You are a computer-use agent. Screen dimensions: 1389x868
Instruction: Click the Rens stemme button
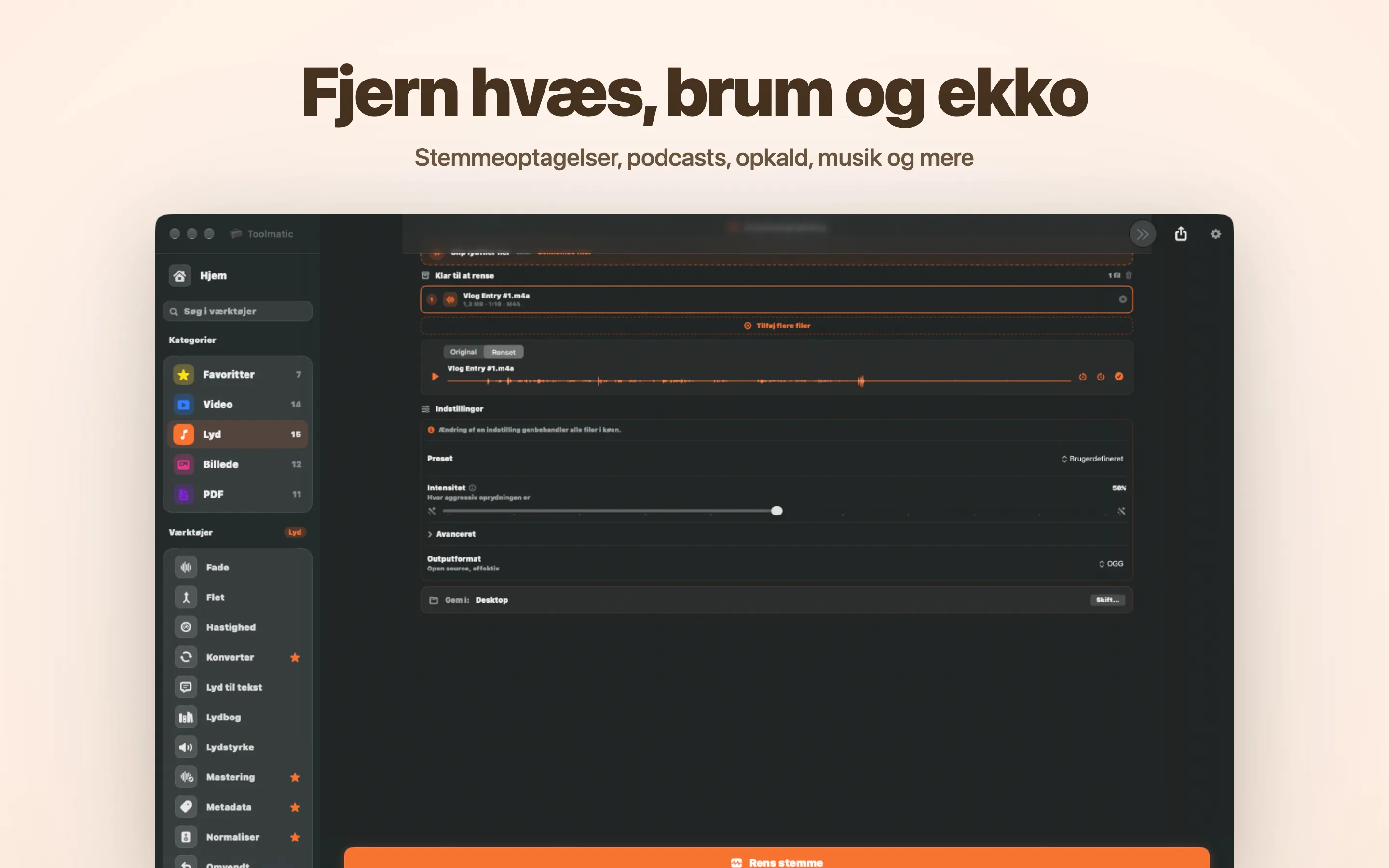tap(776, 858)
